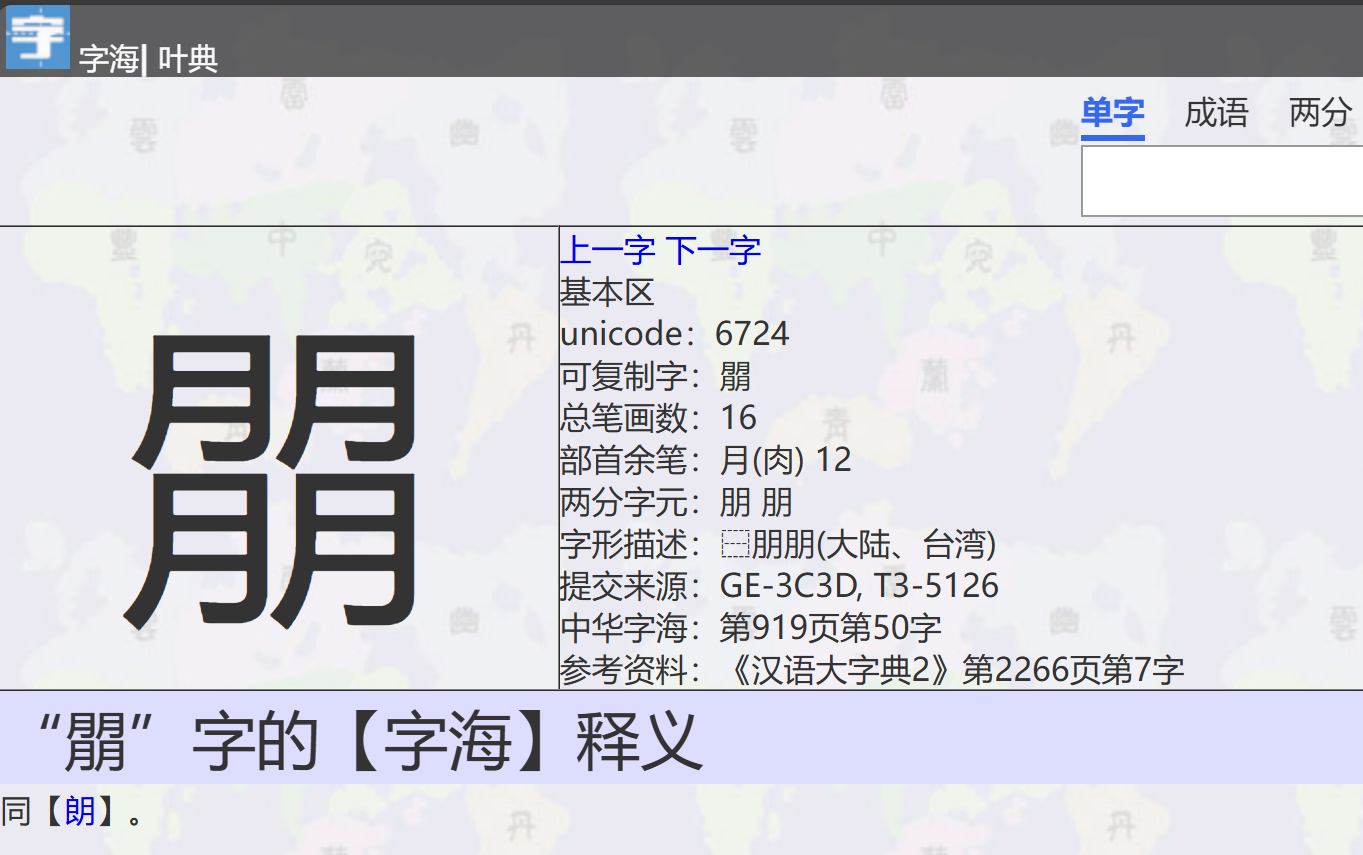
Task: Click the 字海 logo icon
Action: (x=38, y=37)
